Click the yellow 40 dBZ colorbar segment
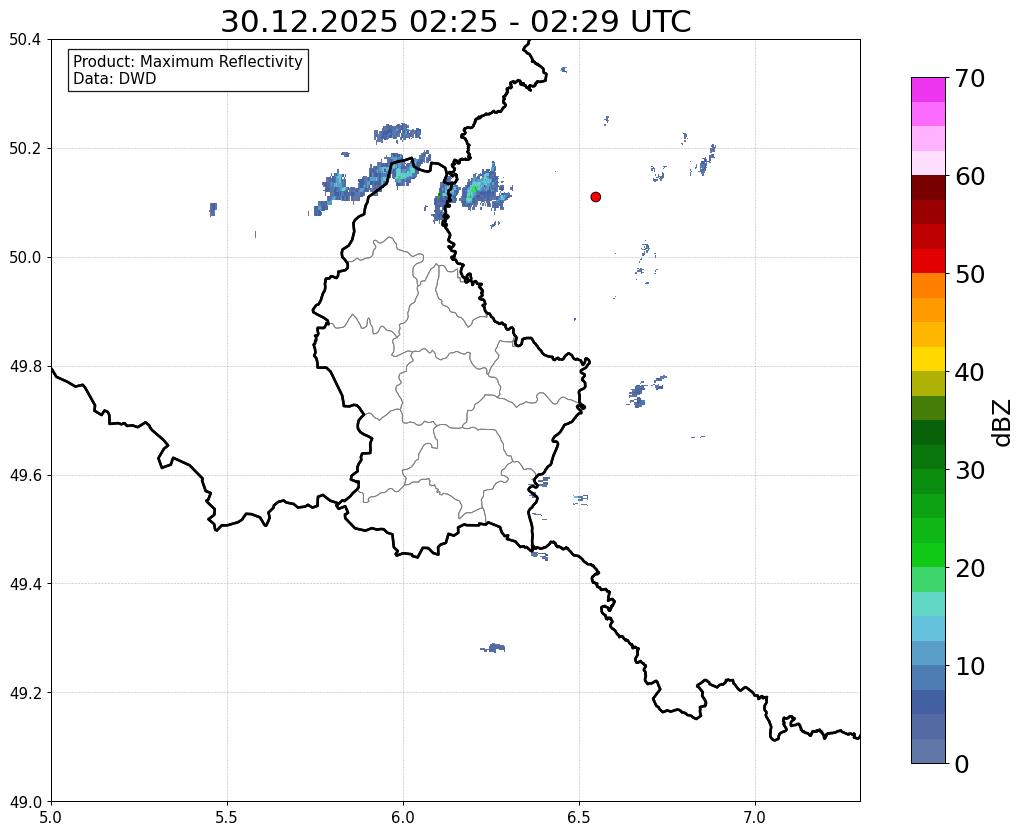This screenshot has height=834, width=1023. (928, 359)
